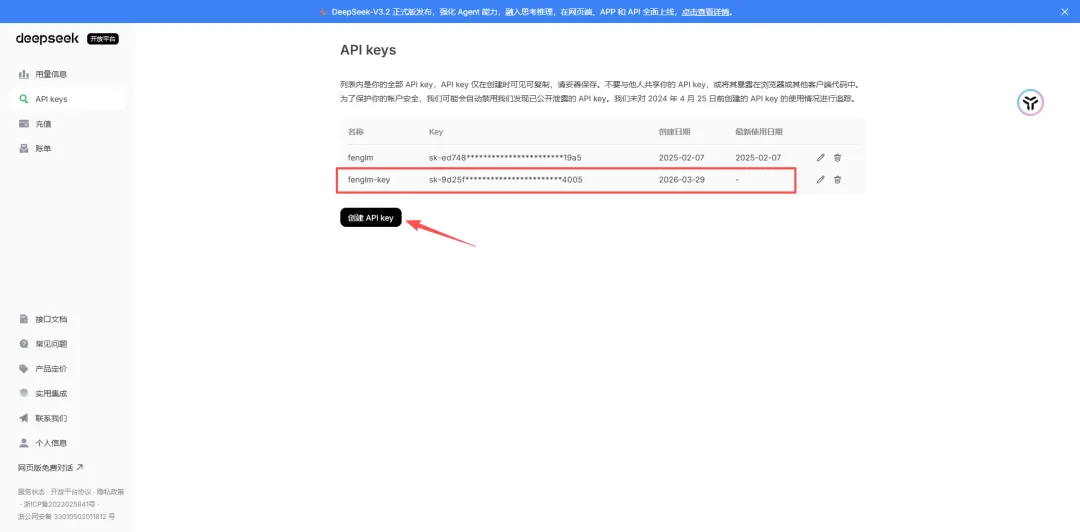Click the 创建 API key button
1080x532 pixels.
point(371,217)
